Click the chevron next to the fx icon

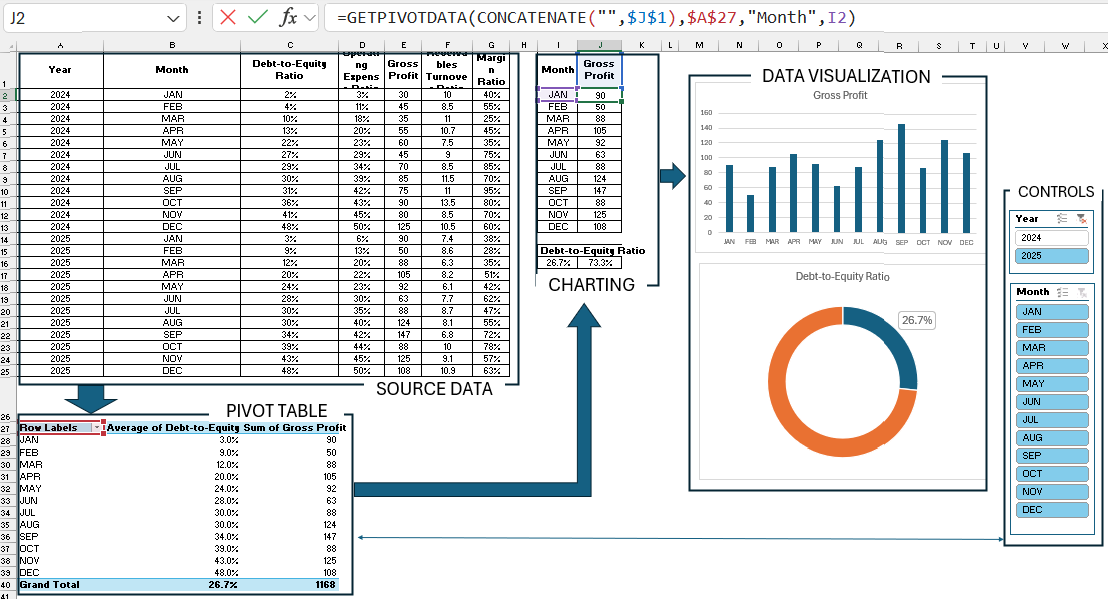[x=308, y=17]
